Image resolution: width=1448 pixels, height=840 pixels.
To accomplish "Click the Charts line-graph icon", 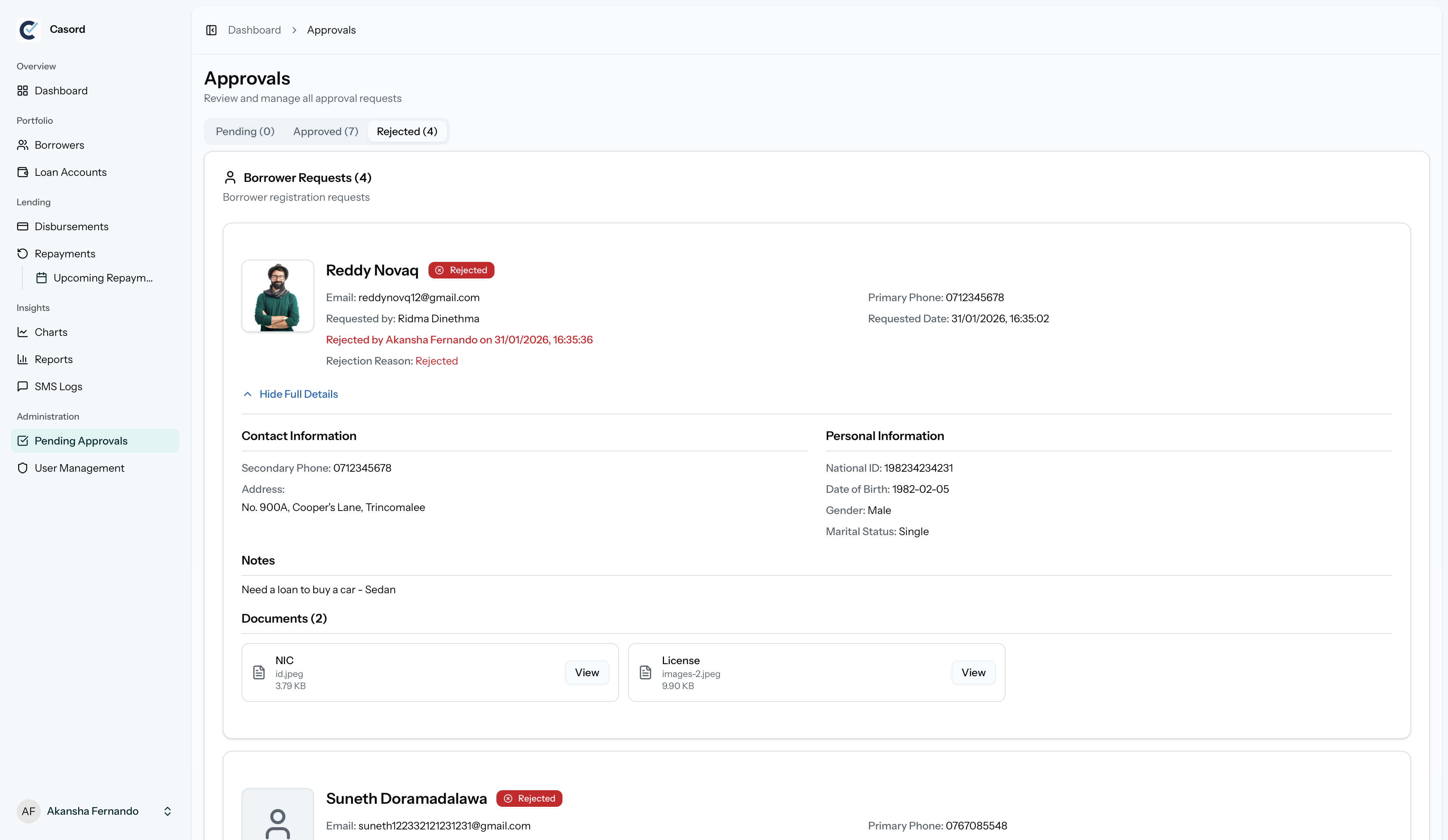I will click(22, 332).
